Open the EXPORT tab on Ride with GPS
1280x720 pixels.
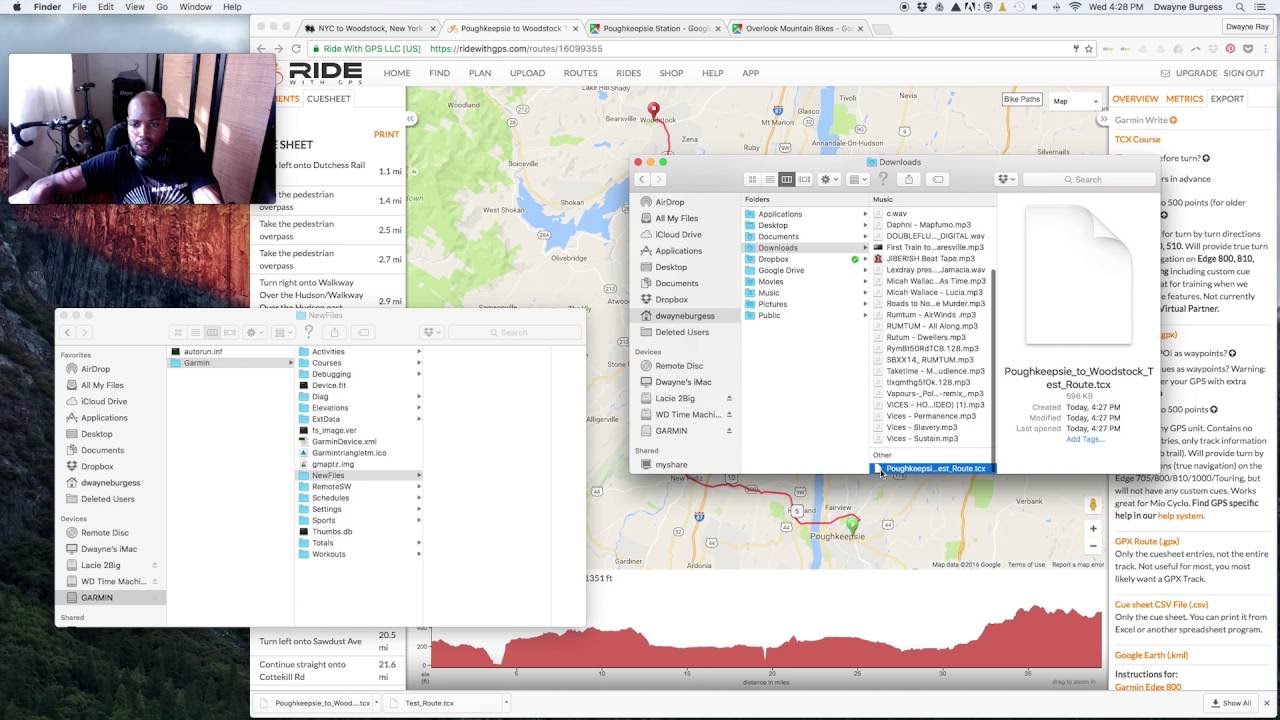1227,99
